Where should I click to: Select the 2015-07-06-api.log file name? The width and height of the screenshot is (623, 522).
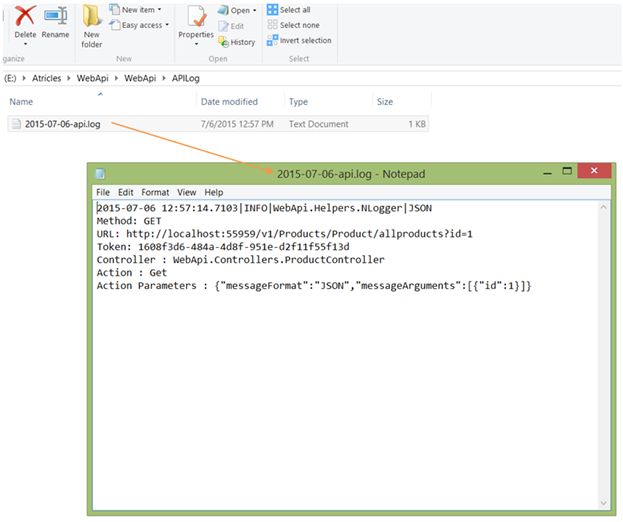(x=62, y=124)
